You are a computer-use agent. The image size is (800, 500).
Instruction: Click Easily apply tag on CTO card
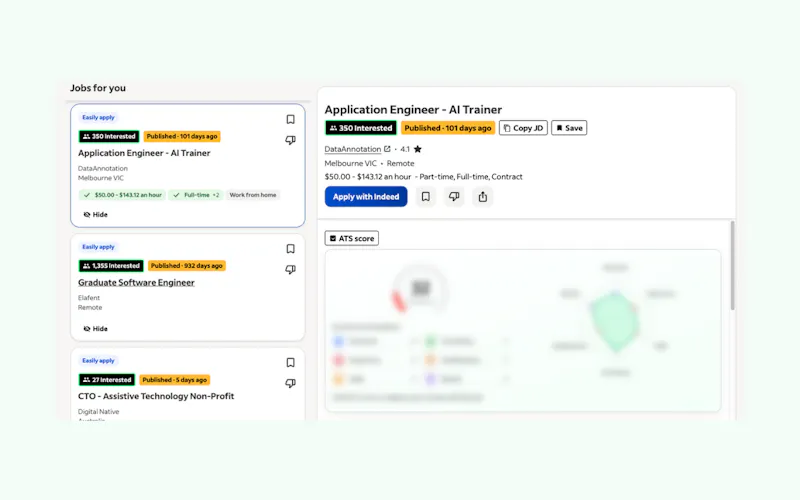click(x=98, y=361)
